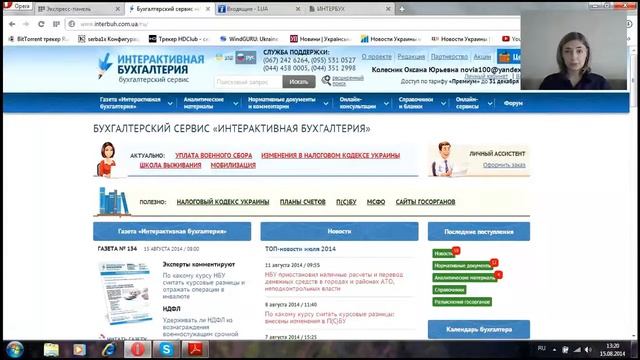Image resolution: width=640 pixels, height=360 pixels.
Task: Open По какому курсу считать news link
Action: 330,318
